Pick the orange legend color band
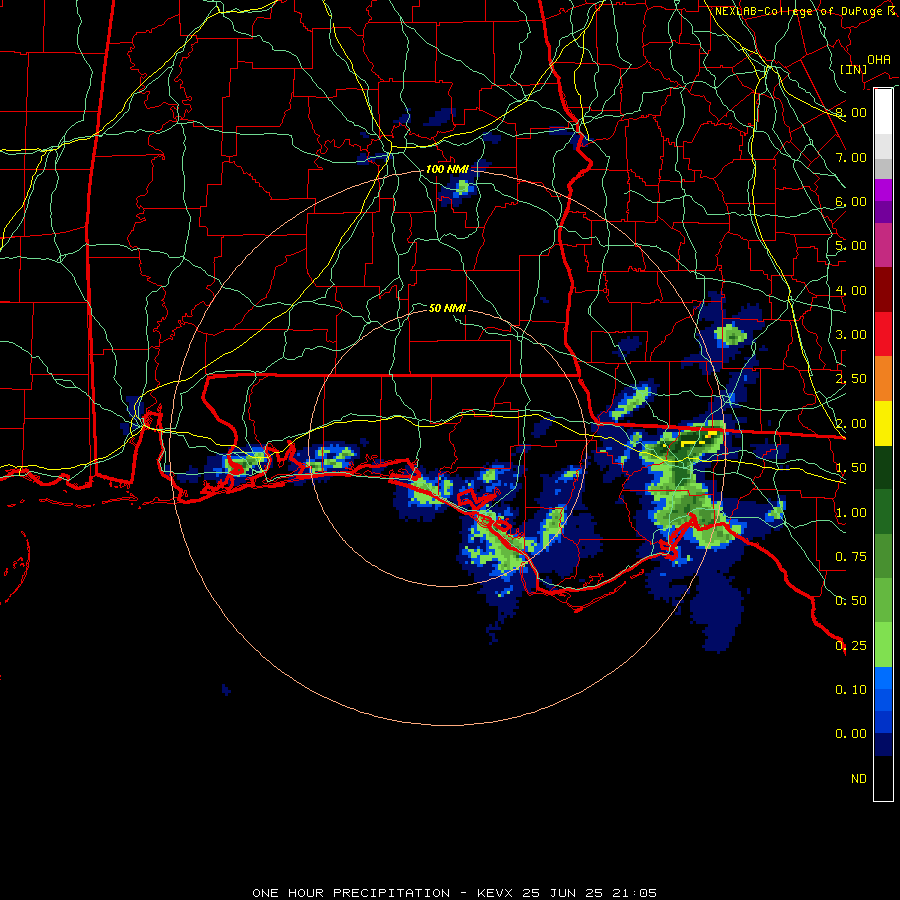The height and width of the screenshot is (900, 900). click(x=883, y=378)
